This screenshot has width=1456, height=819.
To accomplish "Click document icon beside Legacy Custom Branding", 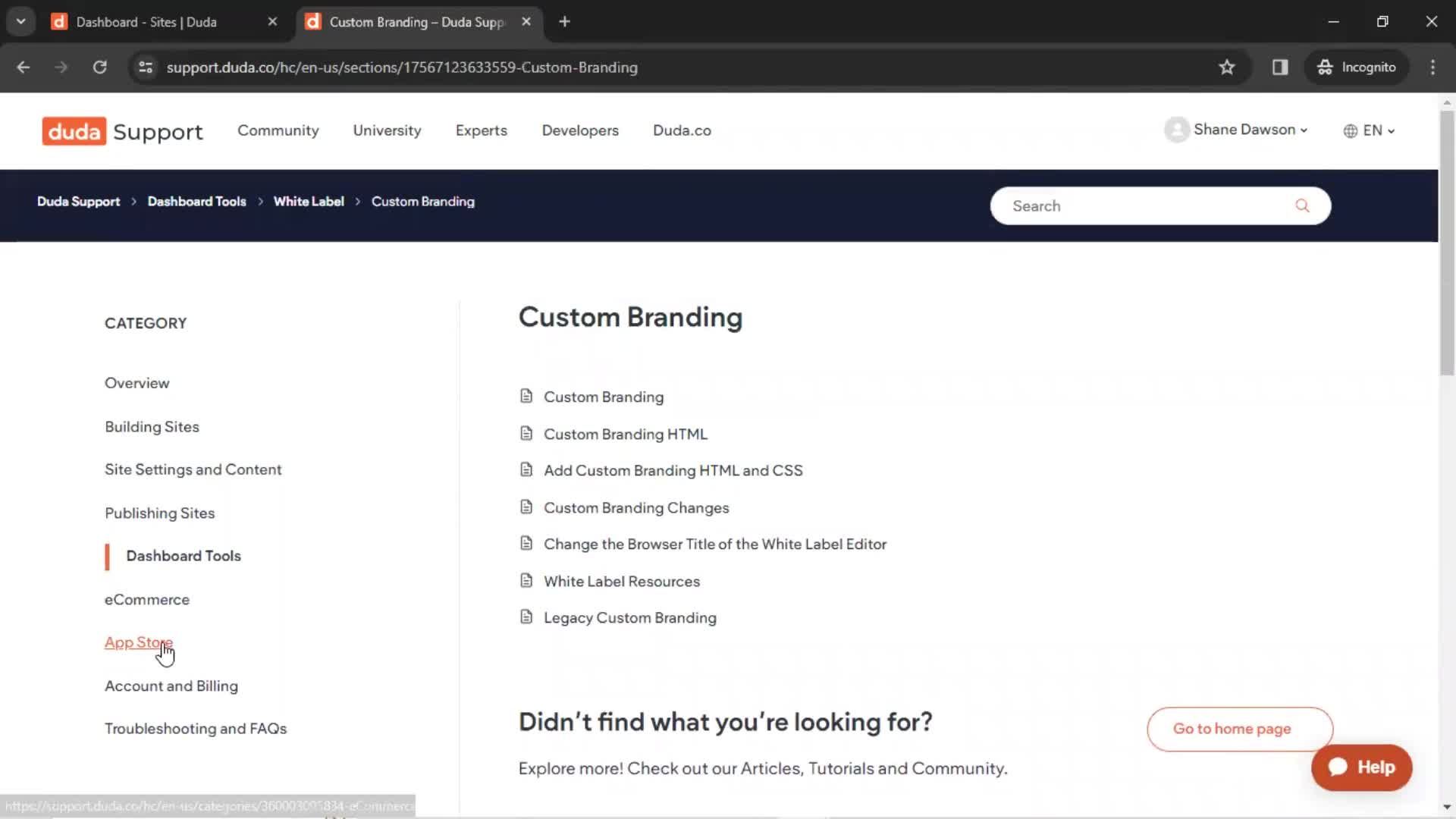I will (526, 617).
